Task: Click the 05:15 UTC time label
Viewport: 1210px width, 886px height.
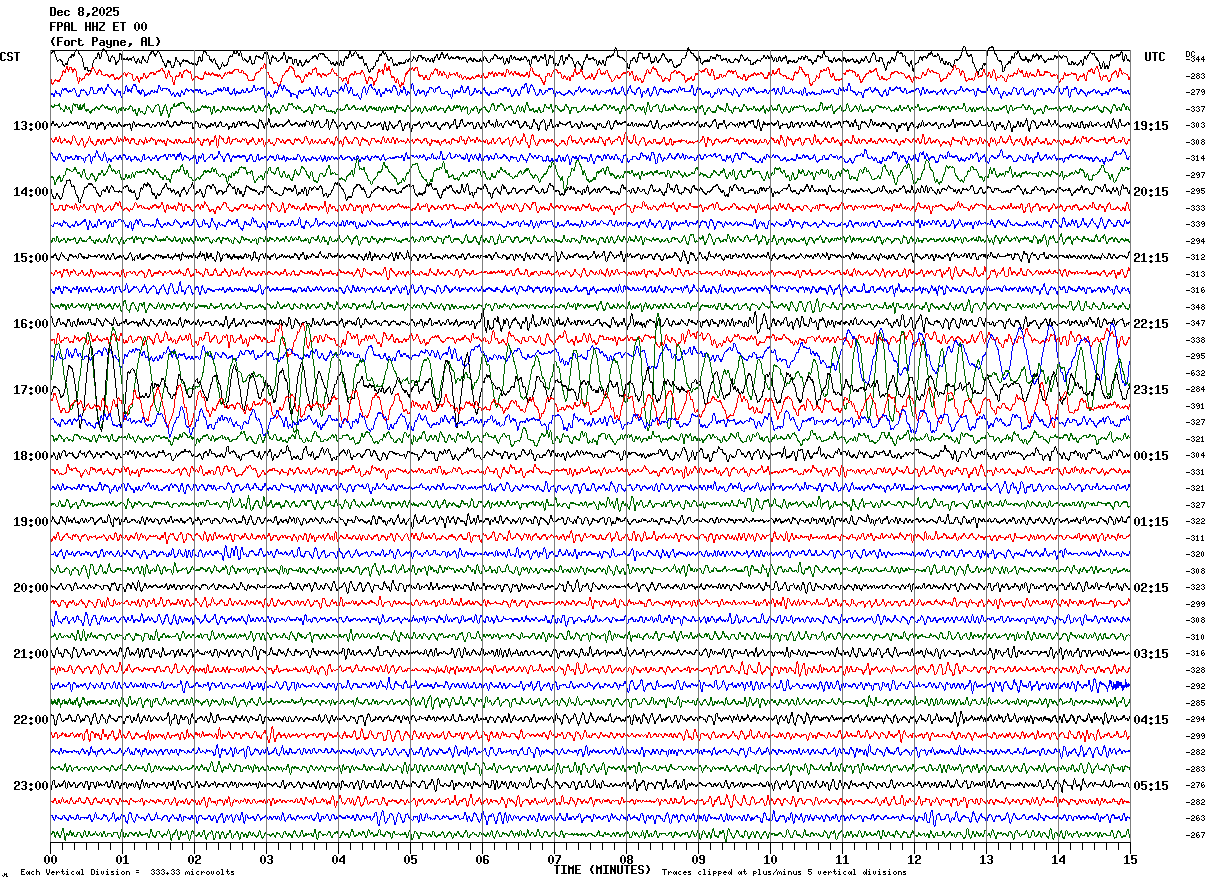Action: point(1151,786)
